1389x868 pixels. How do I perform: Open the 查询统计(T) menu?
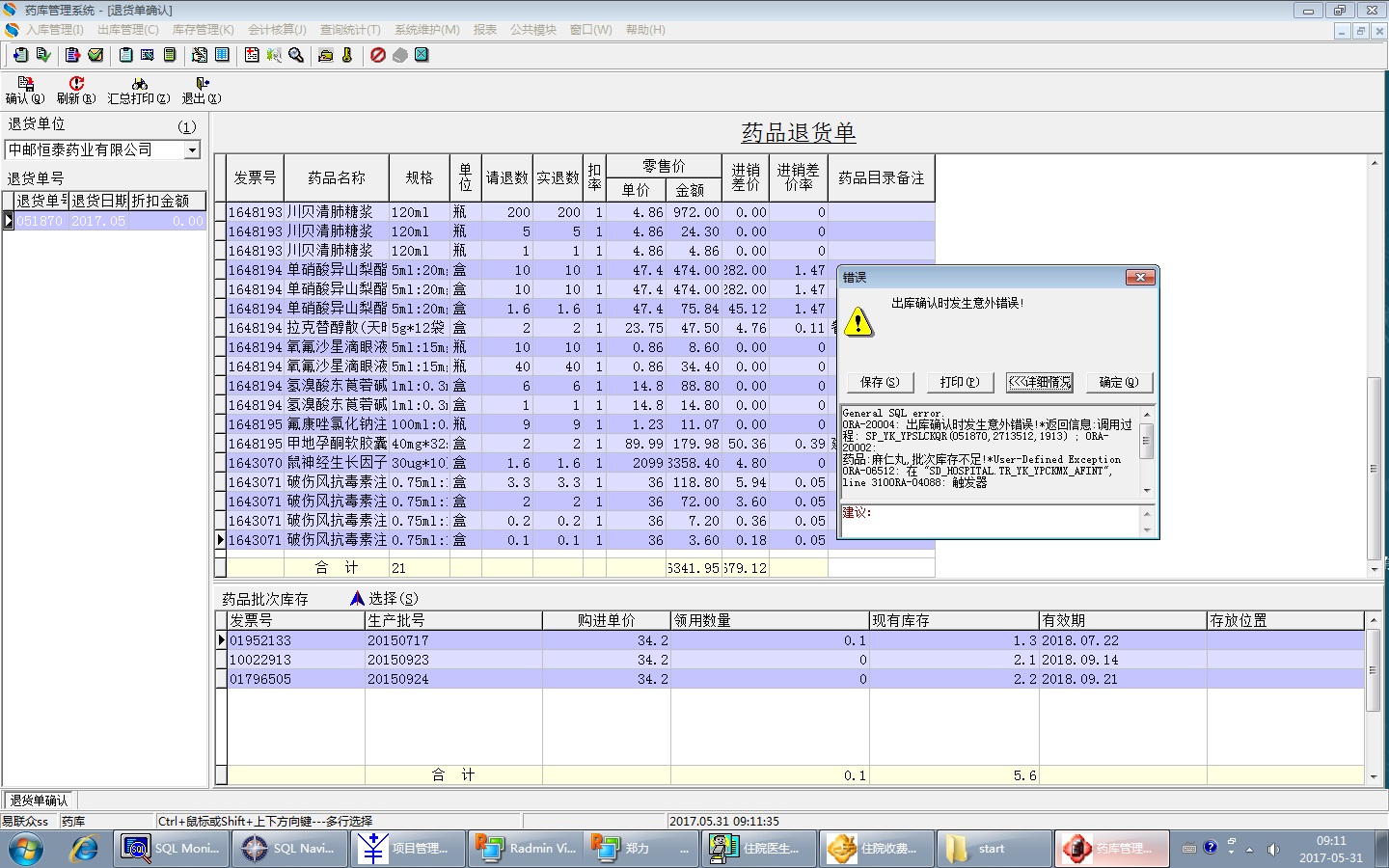(350, 30)
